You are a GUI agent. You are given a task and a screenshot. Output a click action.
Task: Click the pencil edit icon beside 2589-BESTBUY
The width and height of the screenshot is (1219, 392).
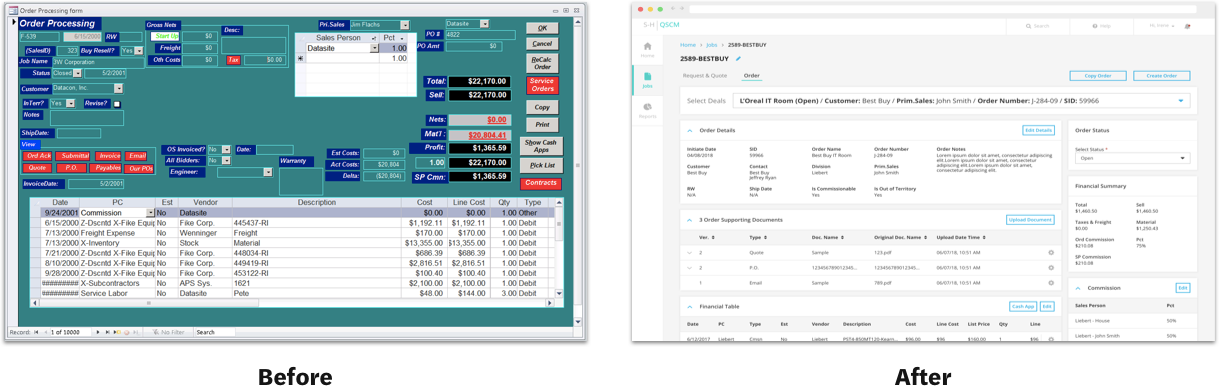point(739,59)
